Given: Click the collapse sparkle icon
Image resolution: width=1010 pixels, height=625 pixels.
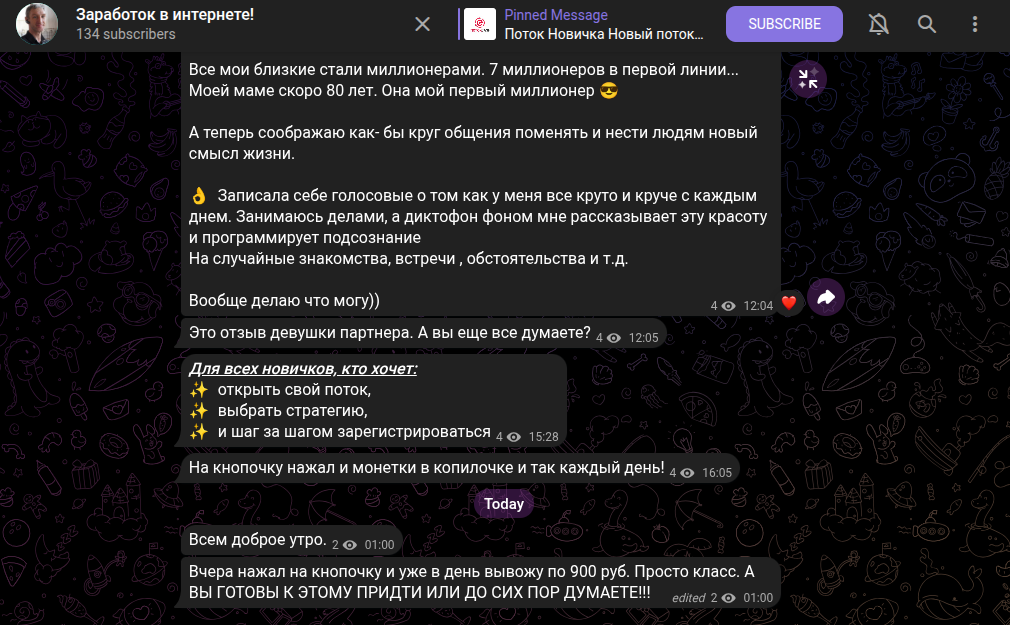Looking at the screenshot, I should [808, 79].
